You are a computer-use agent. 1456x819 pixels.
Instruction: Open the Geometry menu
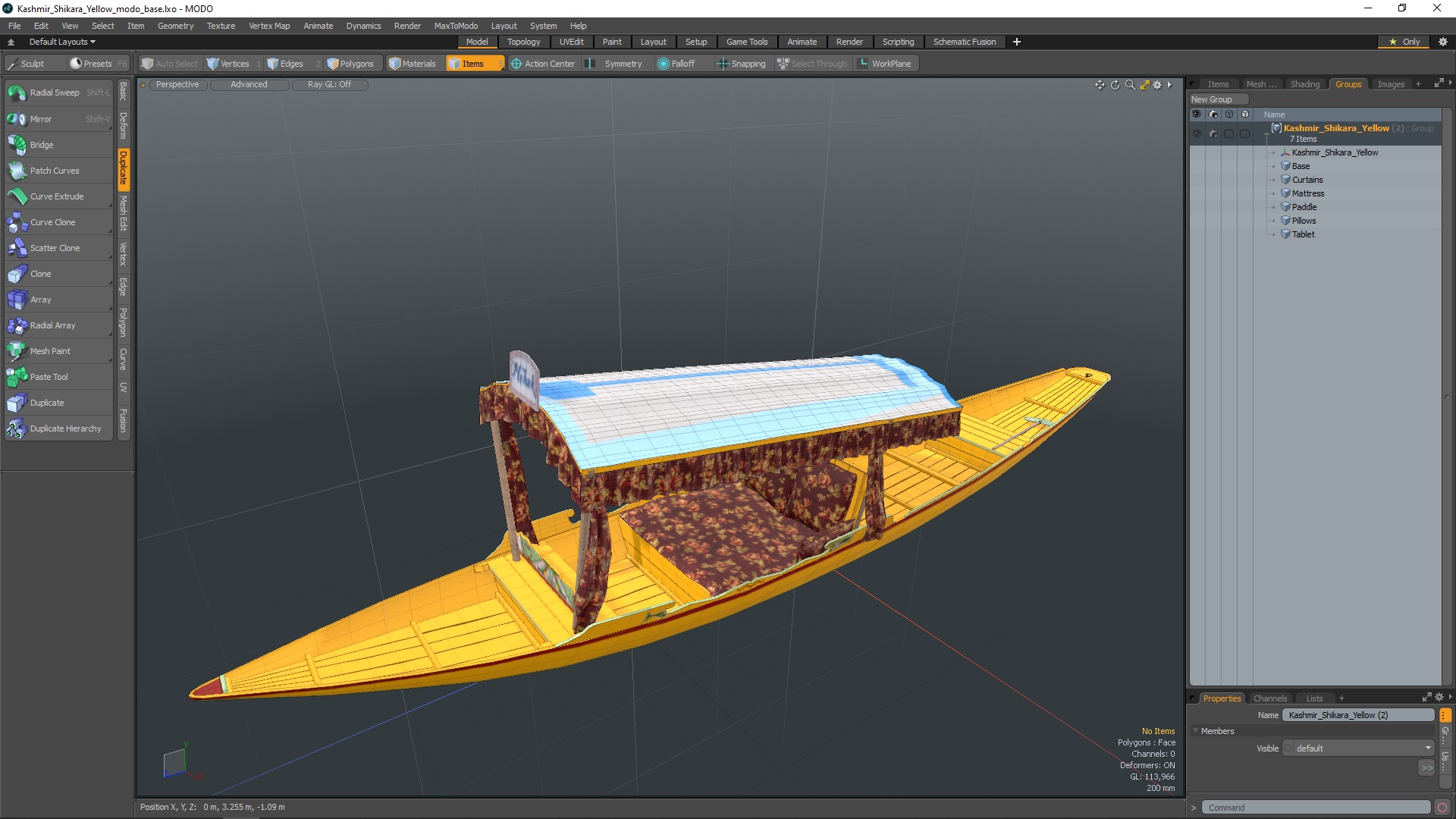point(175,26)
